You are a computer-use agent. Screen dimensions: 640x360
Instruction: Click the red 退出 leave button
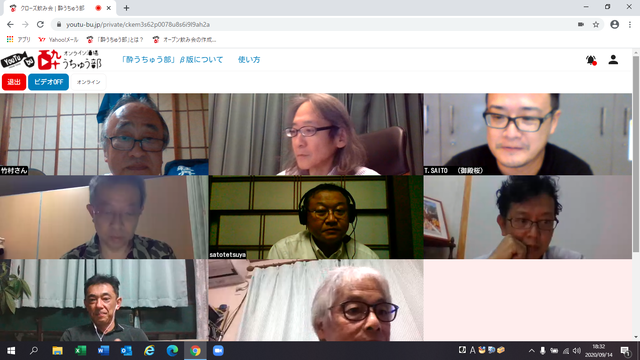[14, 82]
